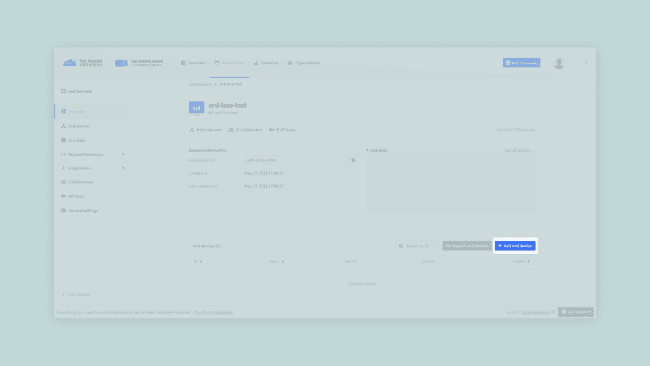
Task: Sort devices by the Created column
Action: [x=521, y=262]
